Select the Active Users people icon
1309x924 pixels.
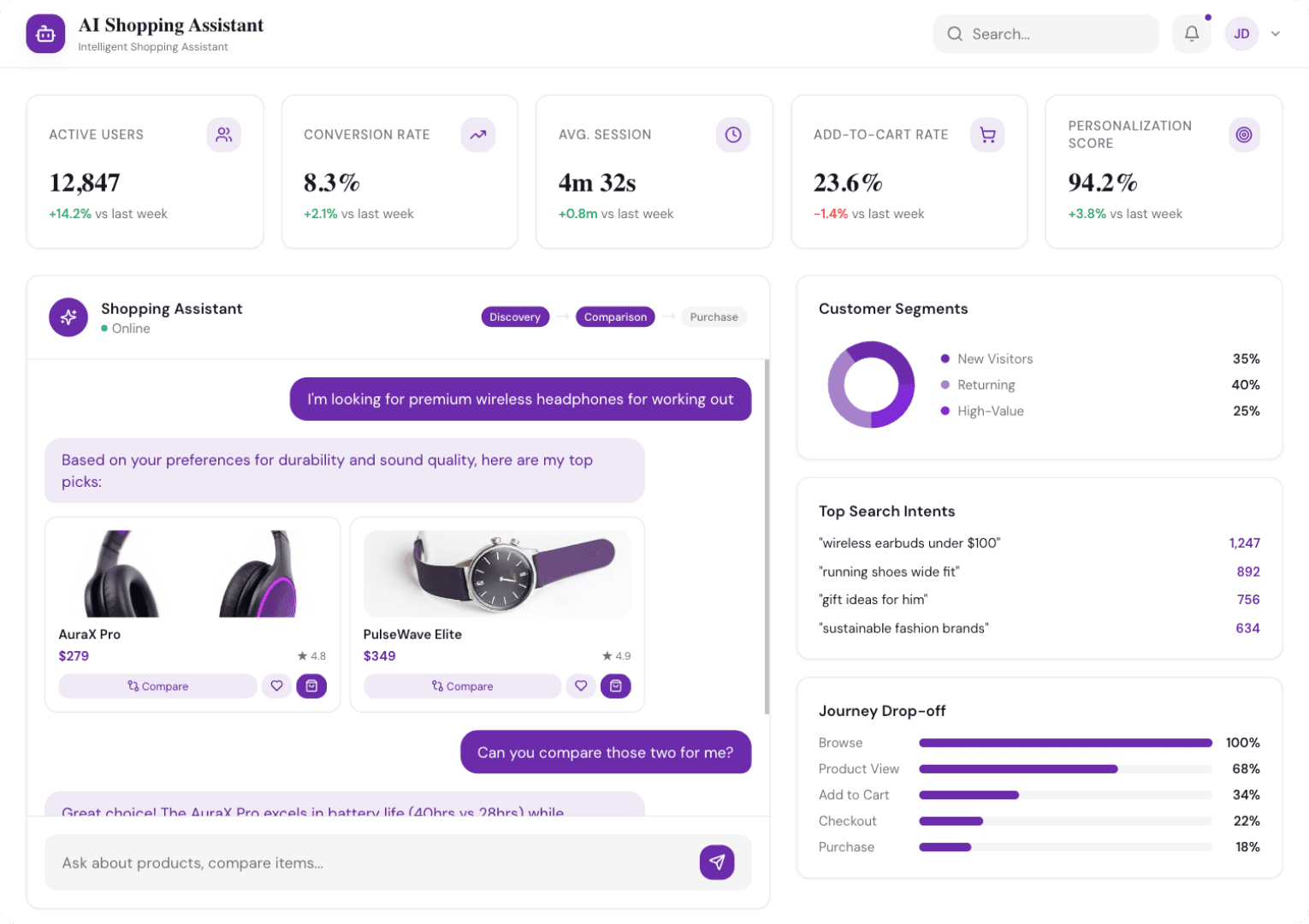tap(223, 134)
